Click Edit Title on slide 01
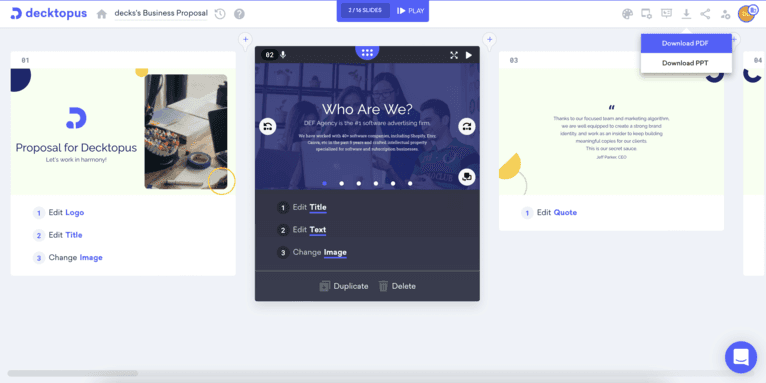Screen dimensions: 766x383 pos(58,235)
